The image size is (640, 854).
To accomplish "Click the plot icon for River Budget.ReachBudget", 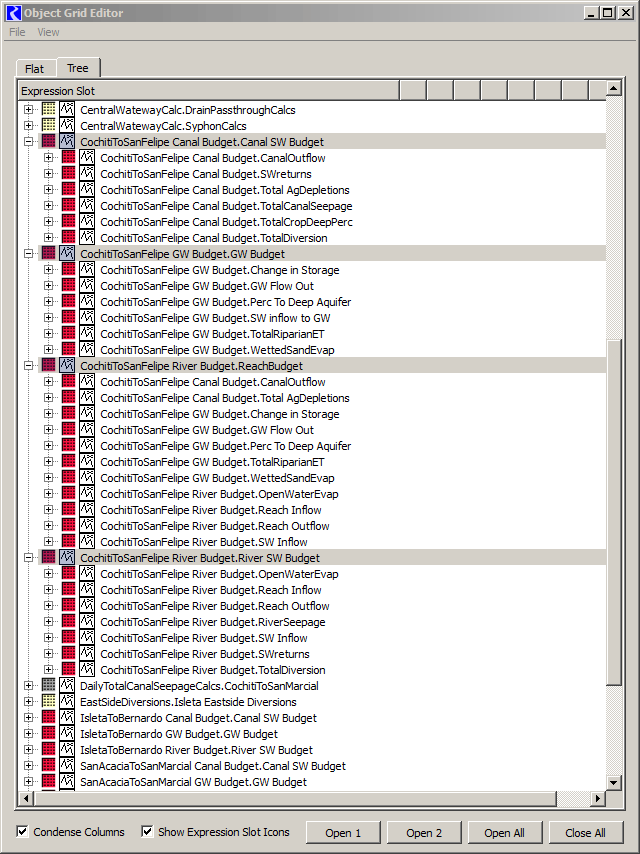I will 67,365.
